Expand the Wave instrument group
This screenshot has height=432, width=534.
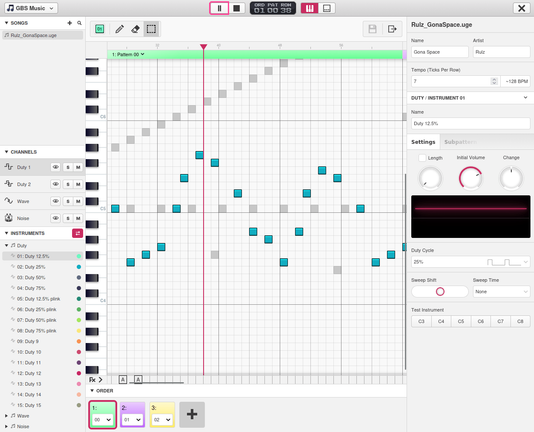point(6,416)
